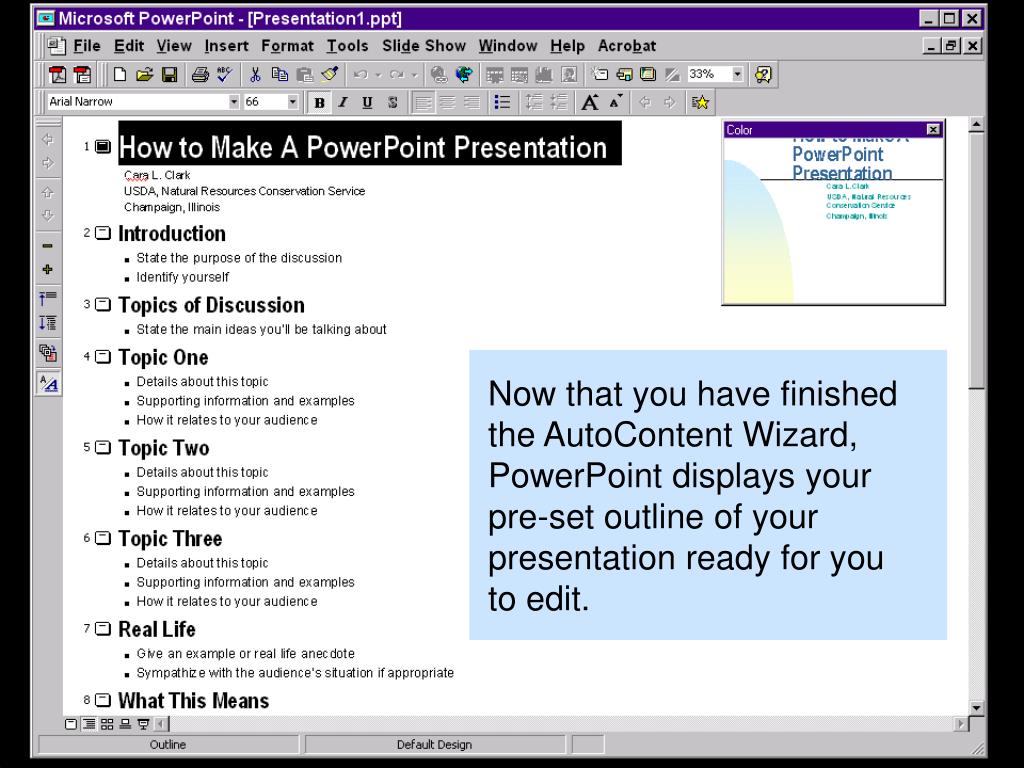Click the Cut scissors icon

(256, 74)
